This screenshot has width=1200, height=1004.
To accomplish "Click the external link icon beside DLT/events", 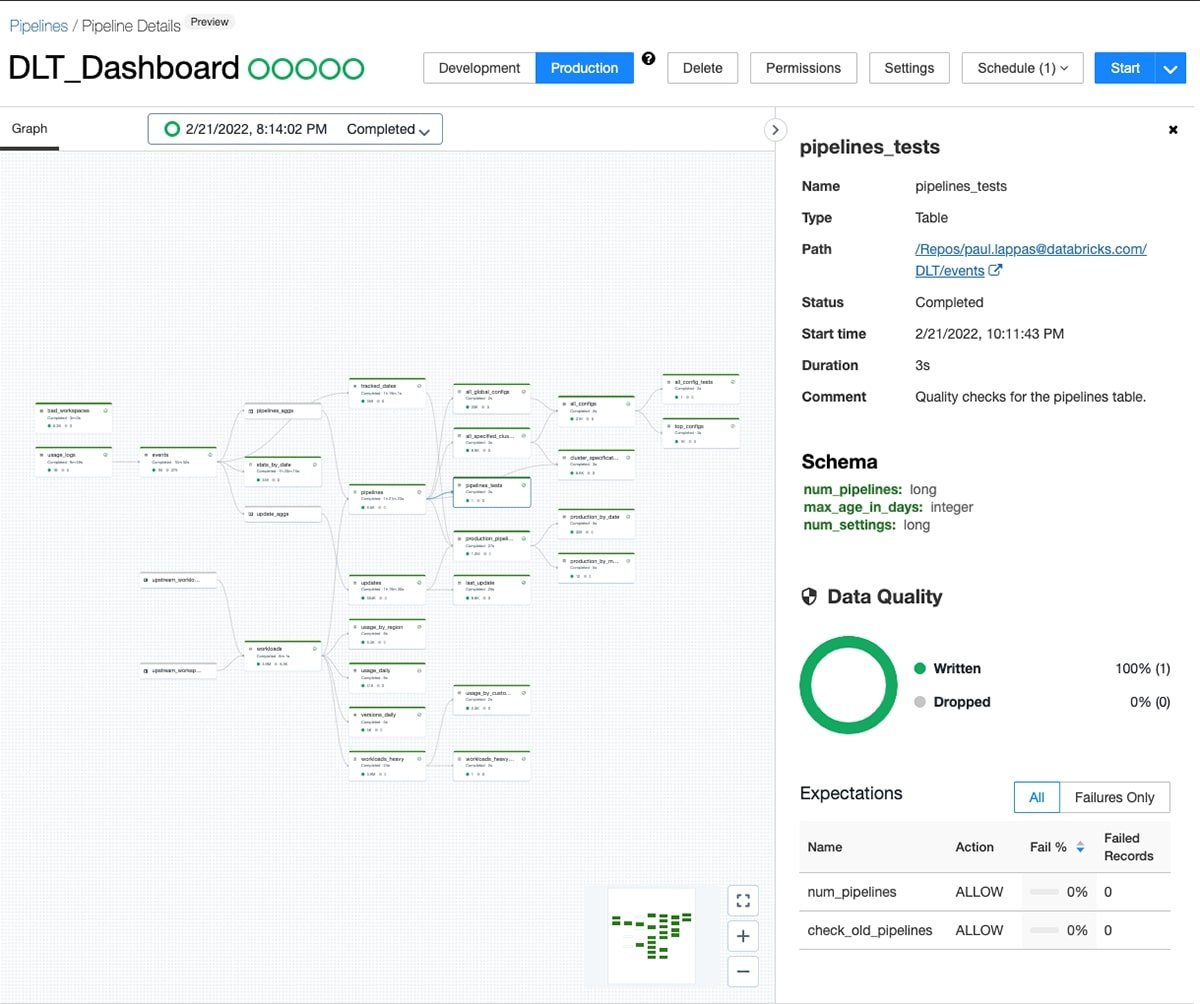I will click(x=995, y=270).
